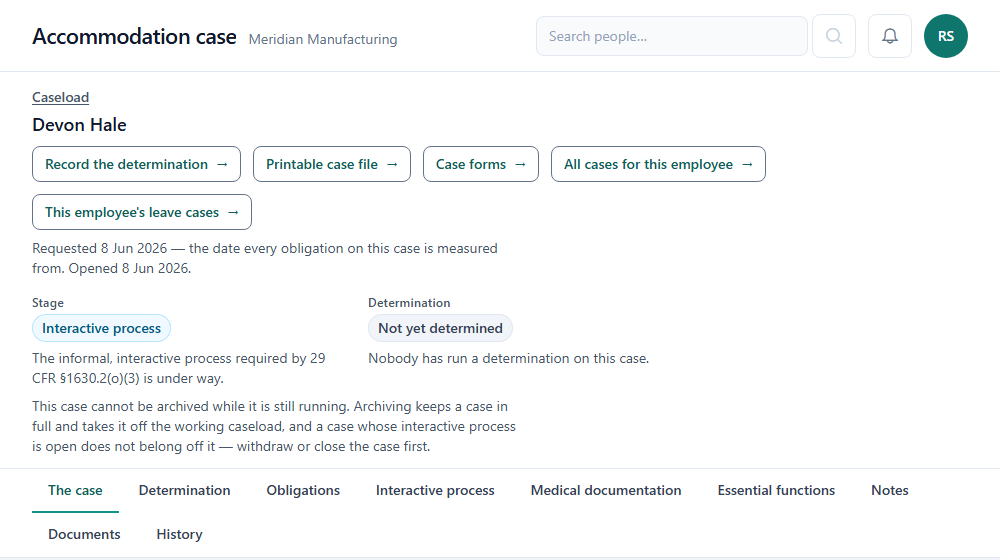Switch to Essential functions tab

click(776, 490)
